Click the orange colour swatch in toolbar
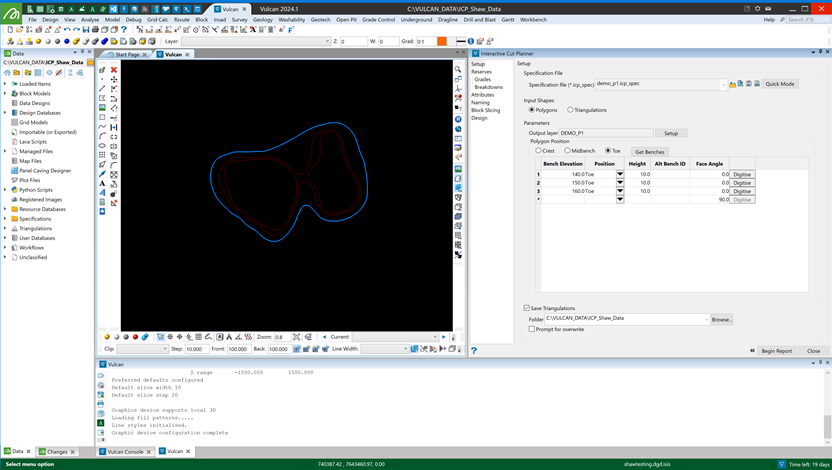Image resolution: width=832 pixels, height=470 pixels. pos(442,41)
